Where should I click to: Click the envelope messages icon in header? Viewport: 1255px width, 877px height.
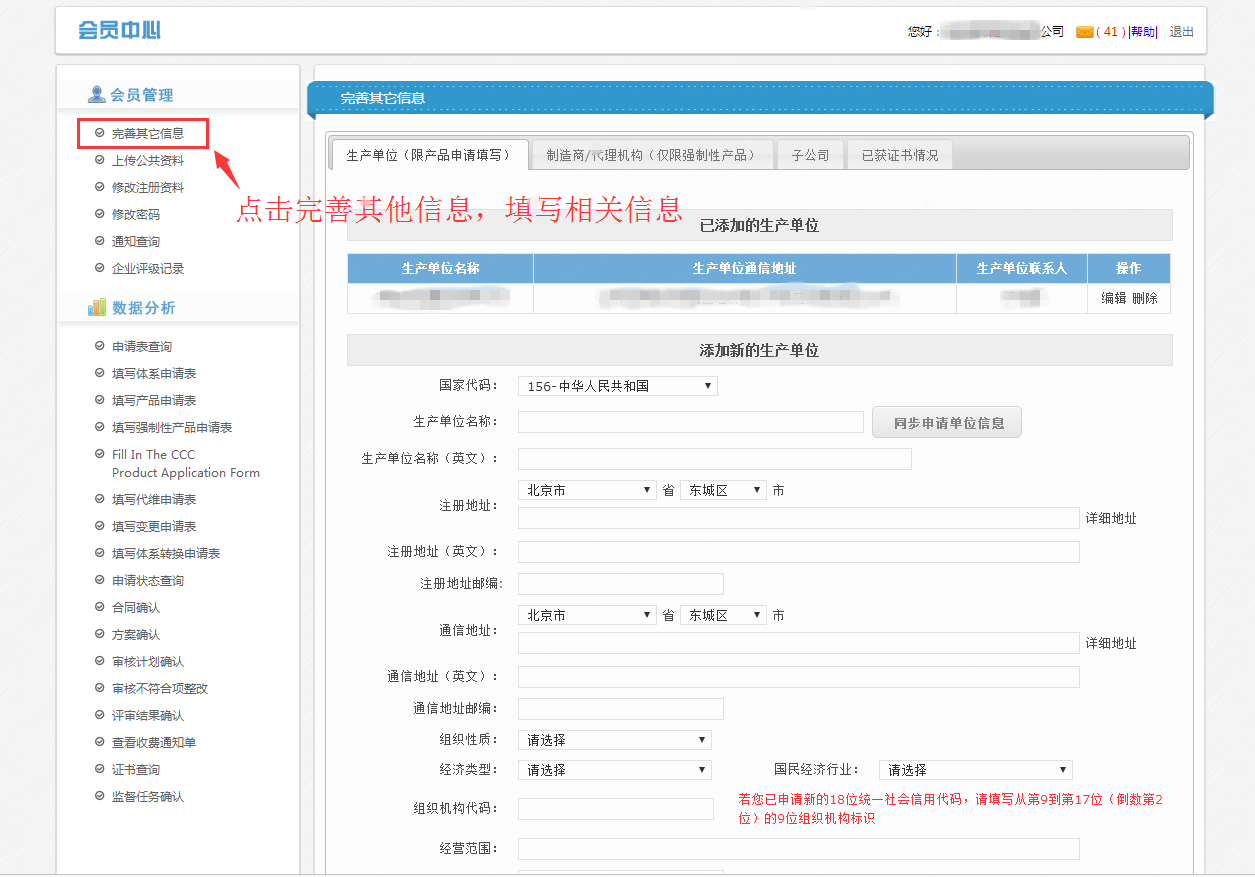pos(1084,32)
